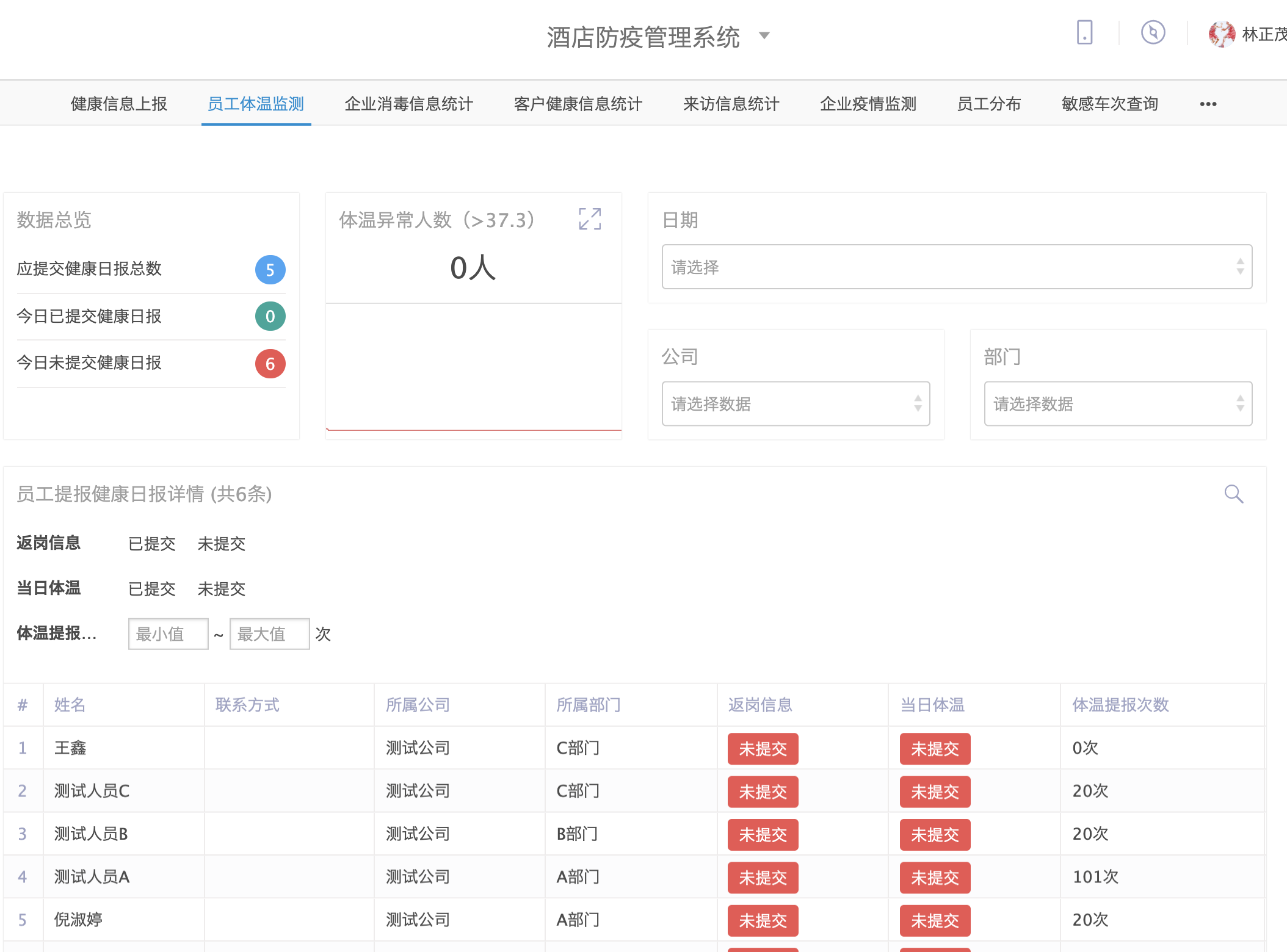Switch to 来访信息统计 tab
The image size is (1287, 952).
pyautogui.click(x=731, y=104)
